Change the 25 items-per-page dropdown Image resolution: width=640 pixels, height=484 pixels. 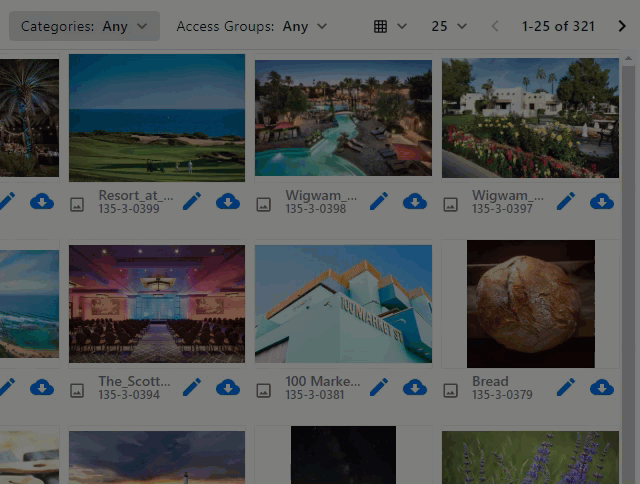(449, 26)
